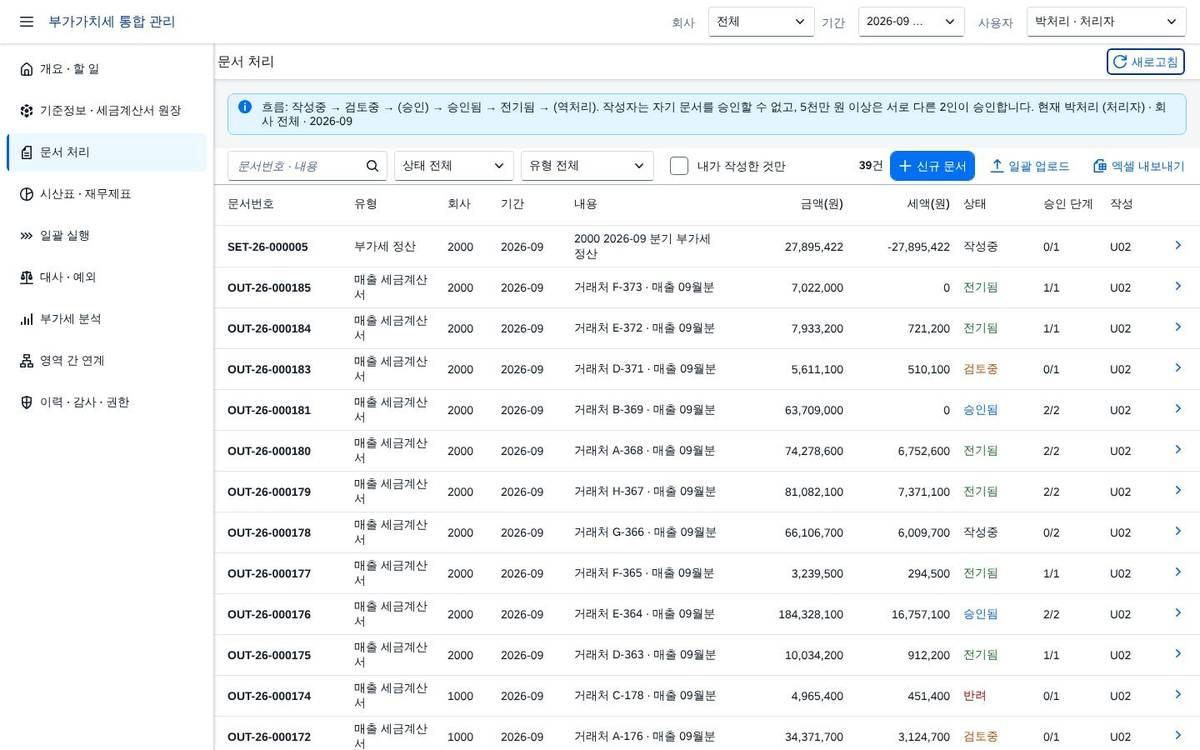Click the 새로고침 button
Screen dimensions: 1200x750
1145,62
